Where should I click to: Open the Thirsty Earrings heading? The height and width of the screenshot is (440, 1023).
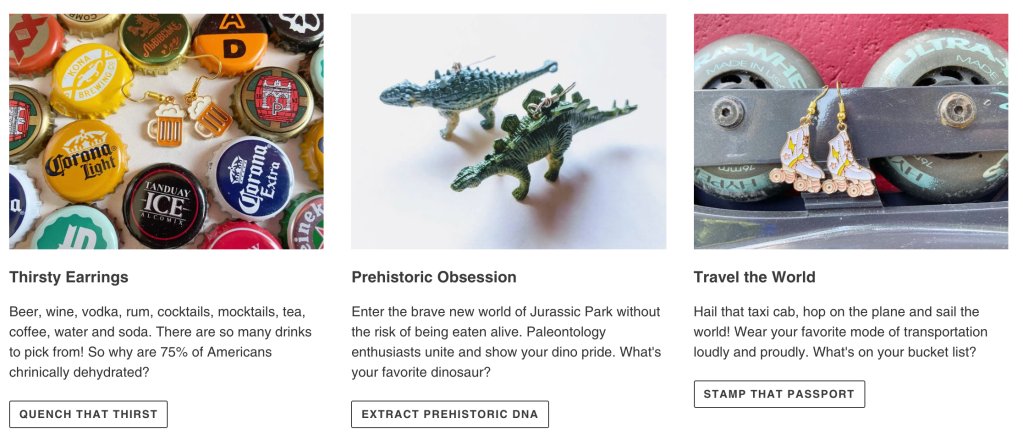[69, 277]
